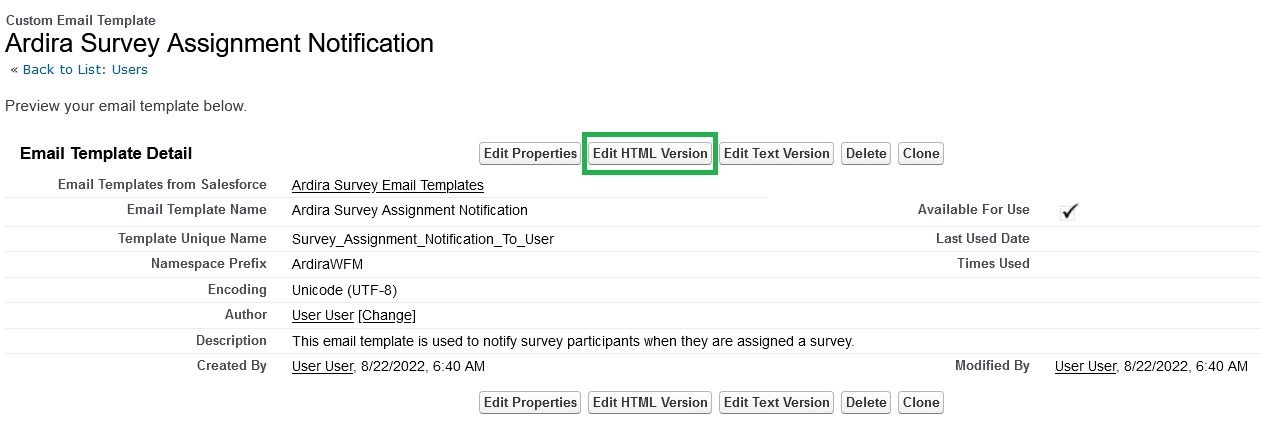This screenshot has width=1261, height=438.
Task: Open the Ardira Survey Email Templates folder link
Action: [x=387, y=185]
